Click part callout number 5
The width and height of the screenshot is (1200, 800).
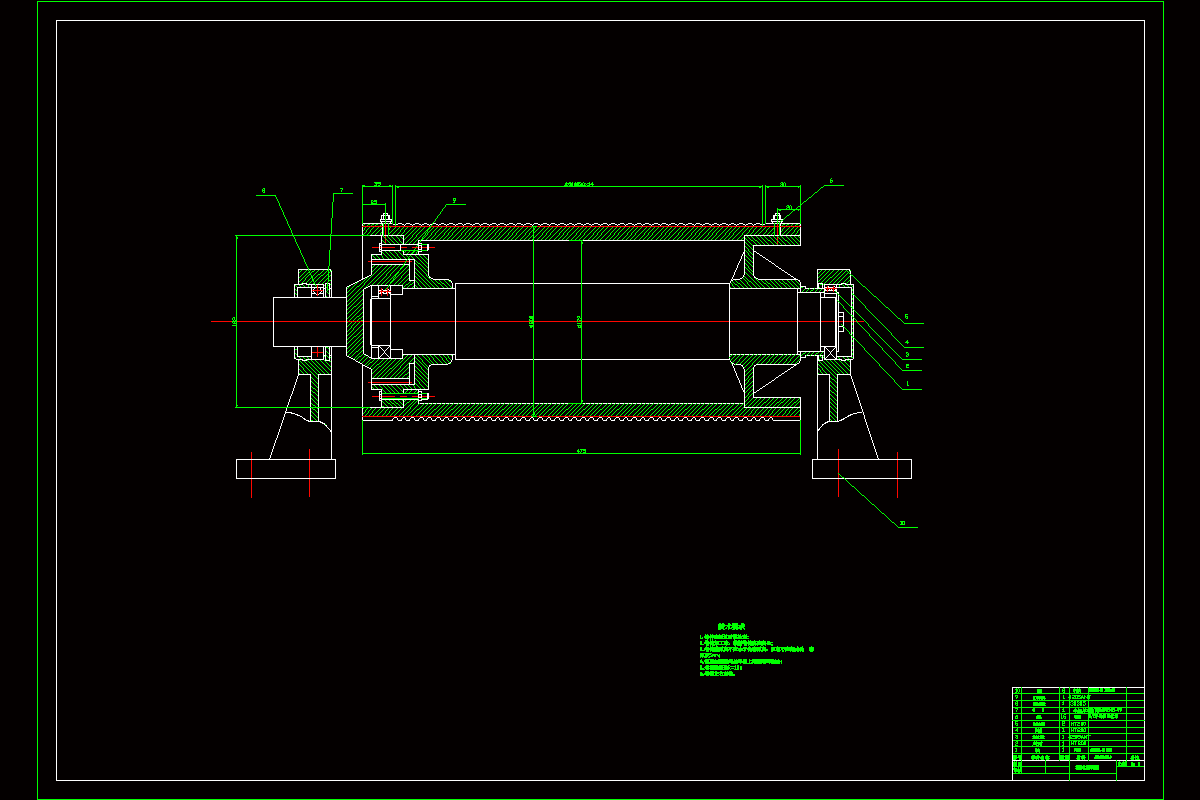coord(907,317)
